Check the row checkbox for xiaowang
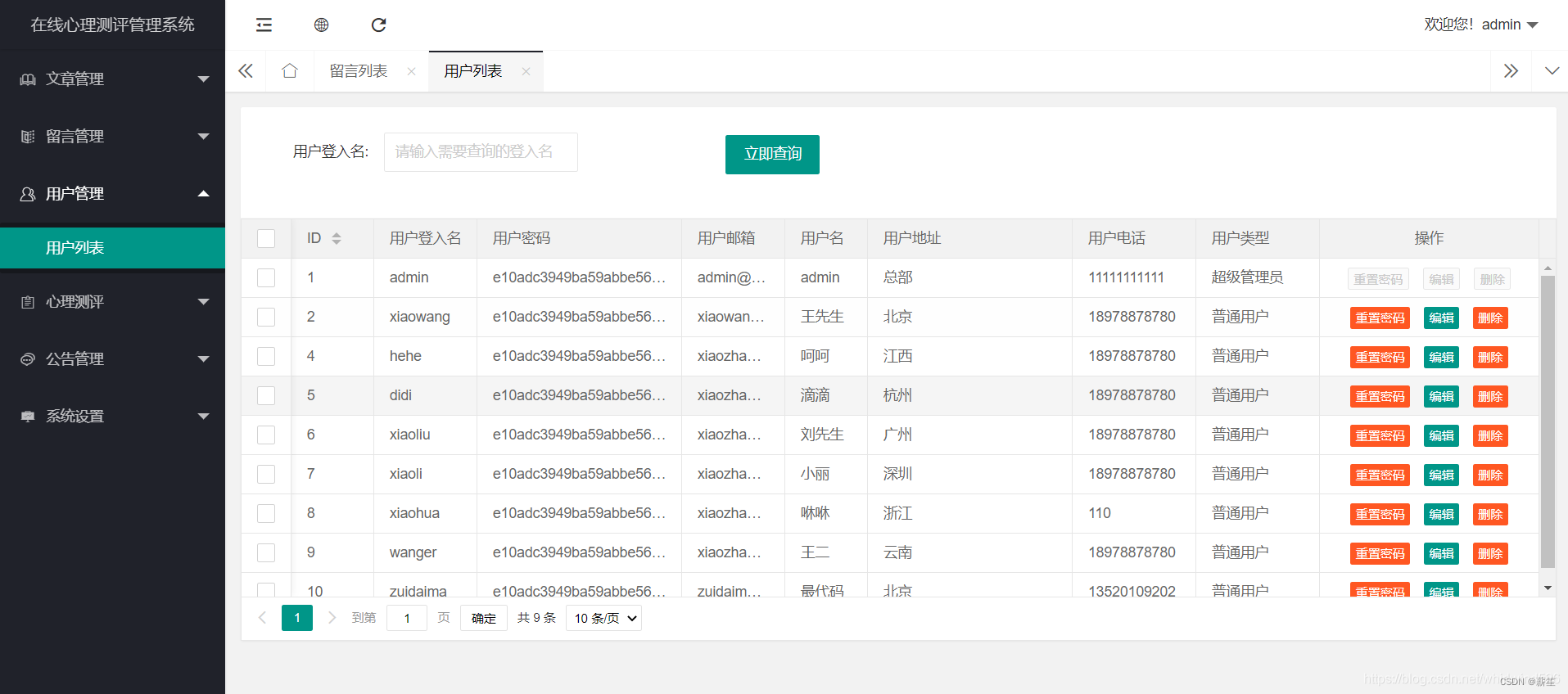 266,317
